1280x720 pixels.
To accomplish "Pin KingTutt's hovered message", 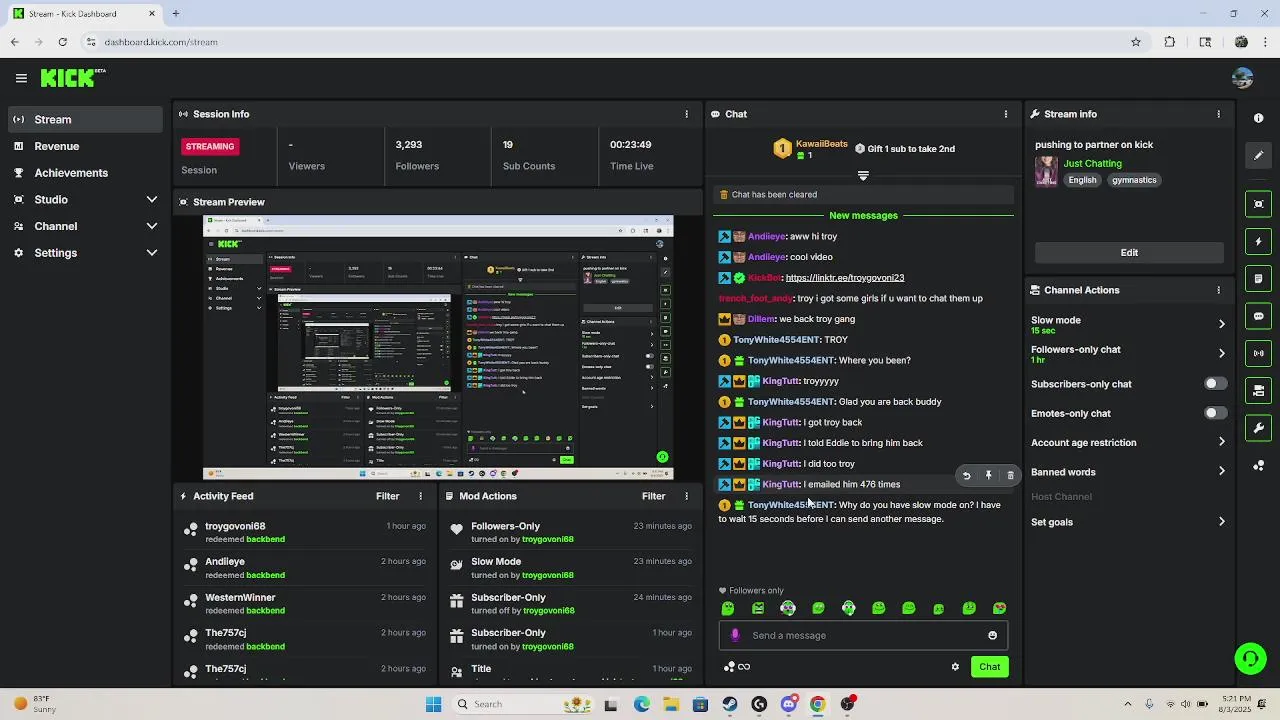I will click(x=988, y=476).
